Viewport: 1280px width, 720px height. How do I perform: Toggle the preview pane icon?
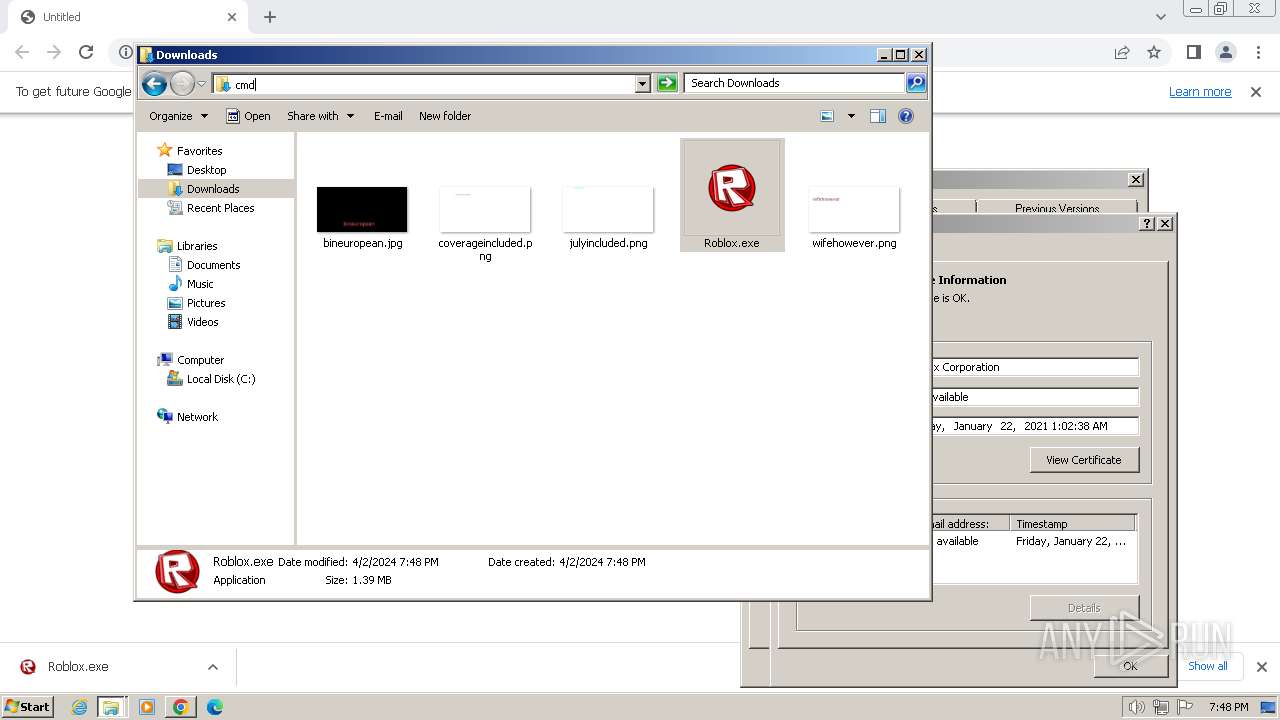coord(878,116)
